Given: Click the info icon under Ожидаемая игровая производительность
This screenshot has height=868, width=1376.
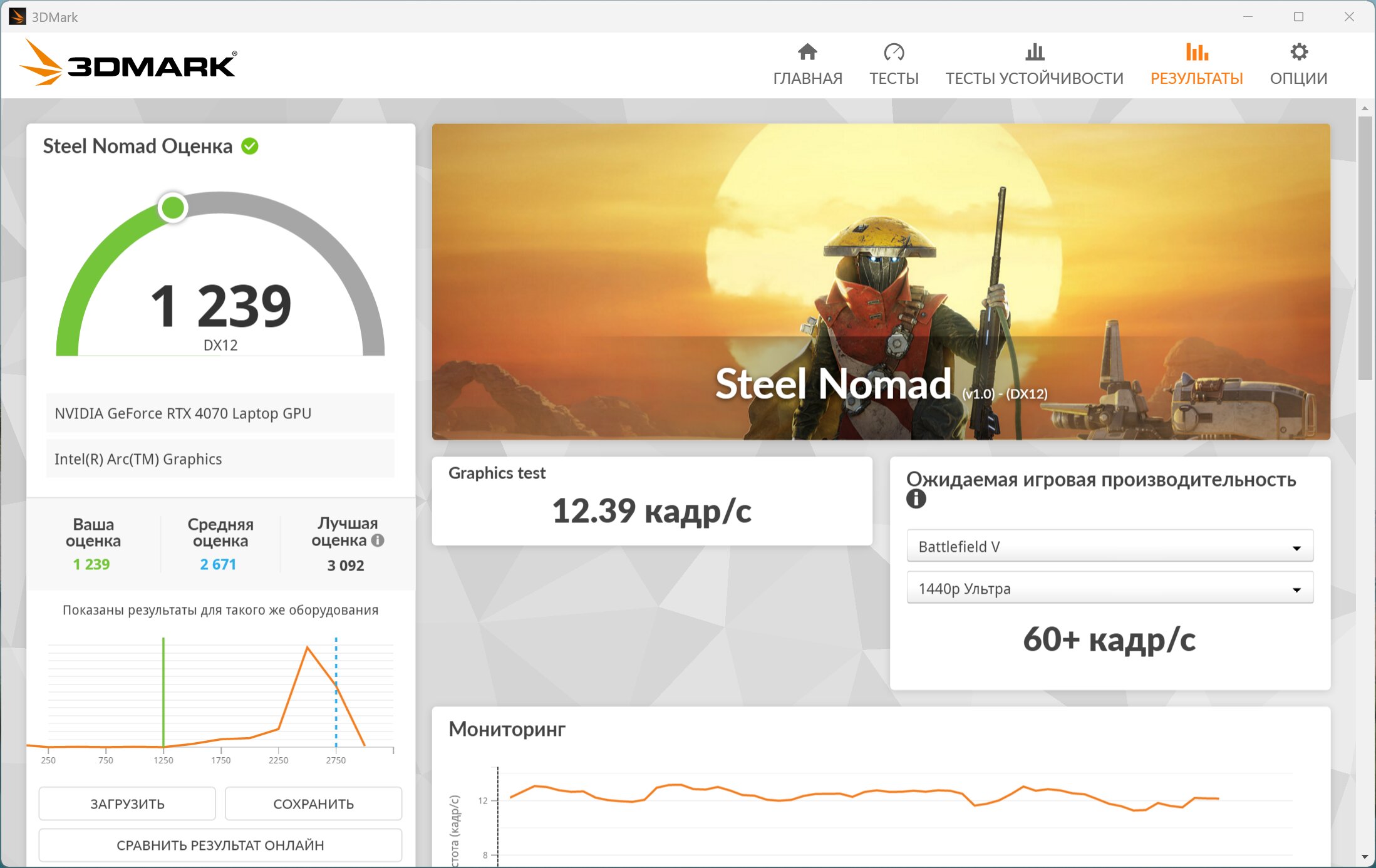Looking at the screenshot, I should (916, 499).
